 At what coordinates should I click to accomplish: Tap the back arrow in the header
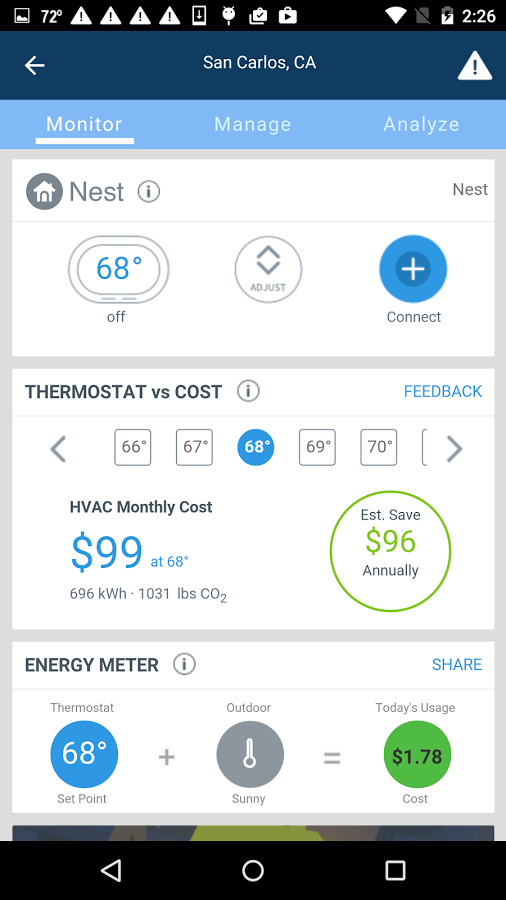[x=34, y=65]
